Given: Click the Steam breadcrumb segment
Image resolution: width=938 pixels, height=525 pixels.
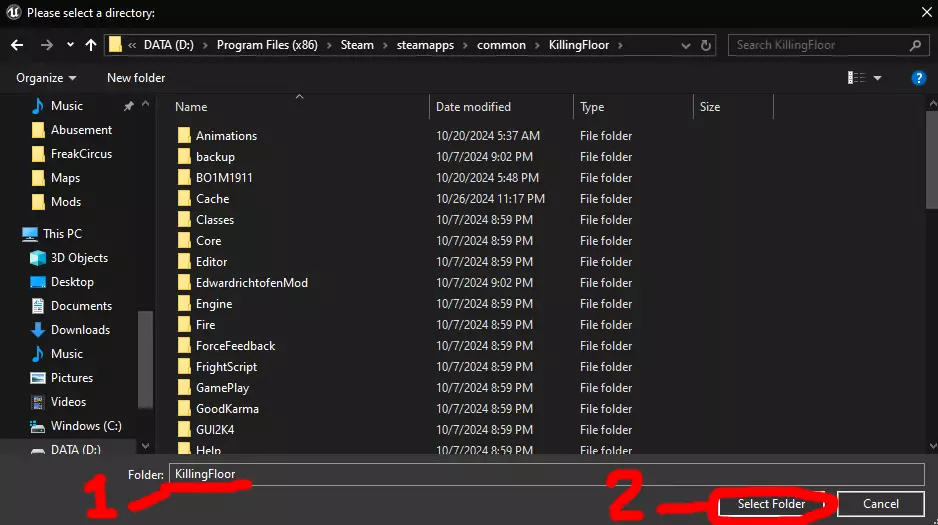Looking at the screenshot, I should [x=357, y=45].
